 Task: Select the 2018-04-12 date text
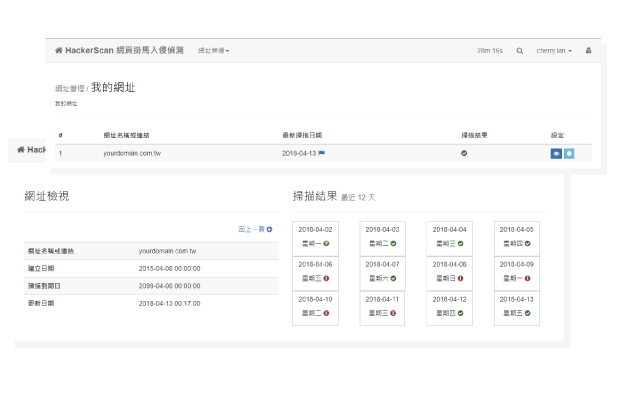[450, 300]
